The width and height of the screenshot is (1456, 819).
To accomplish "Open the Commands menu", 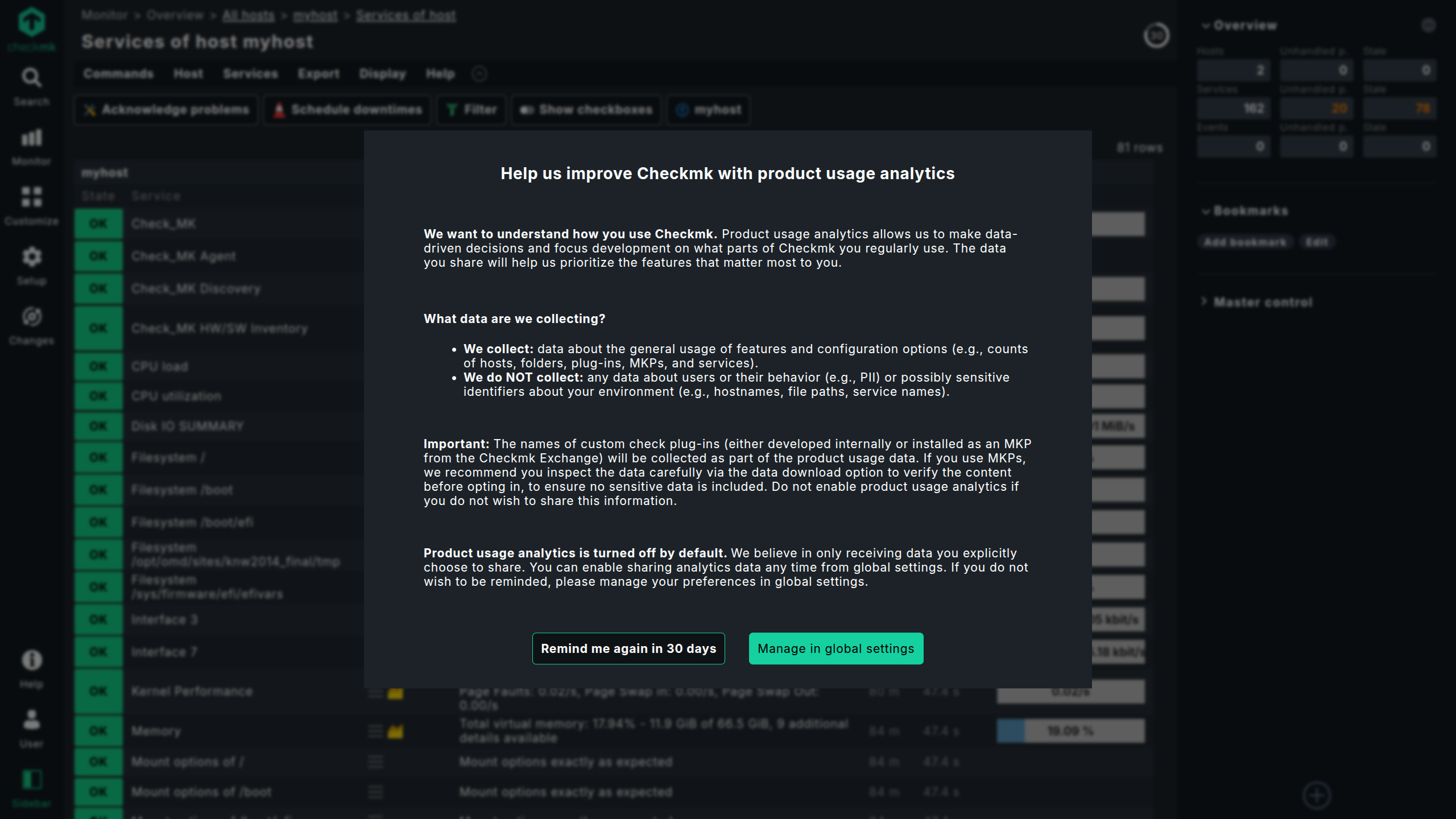I will (x=118, y=73).
